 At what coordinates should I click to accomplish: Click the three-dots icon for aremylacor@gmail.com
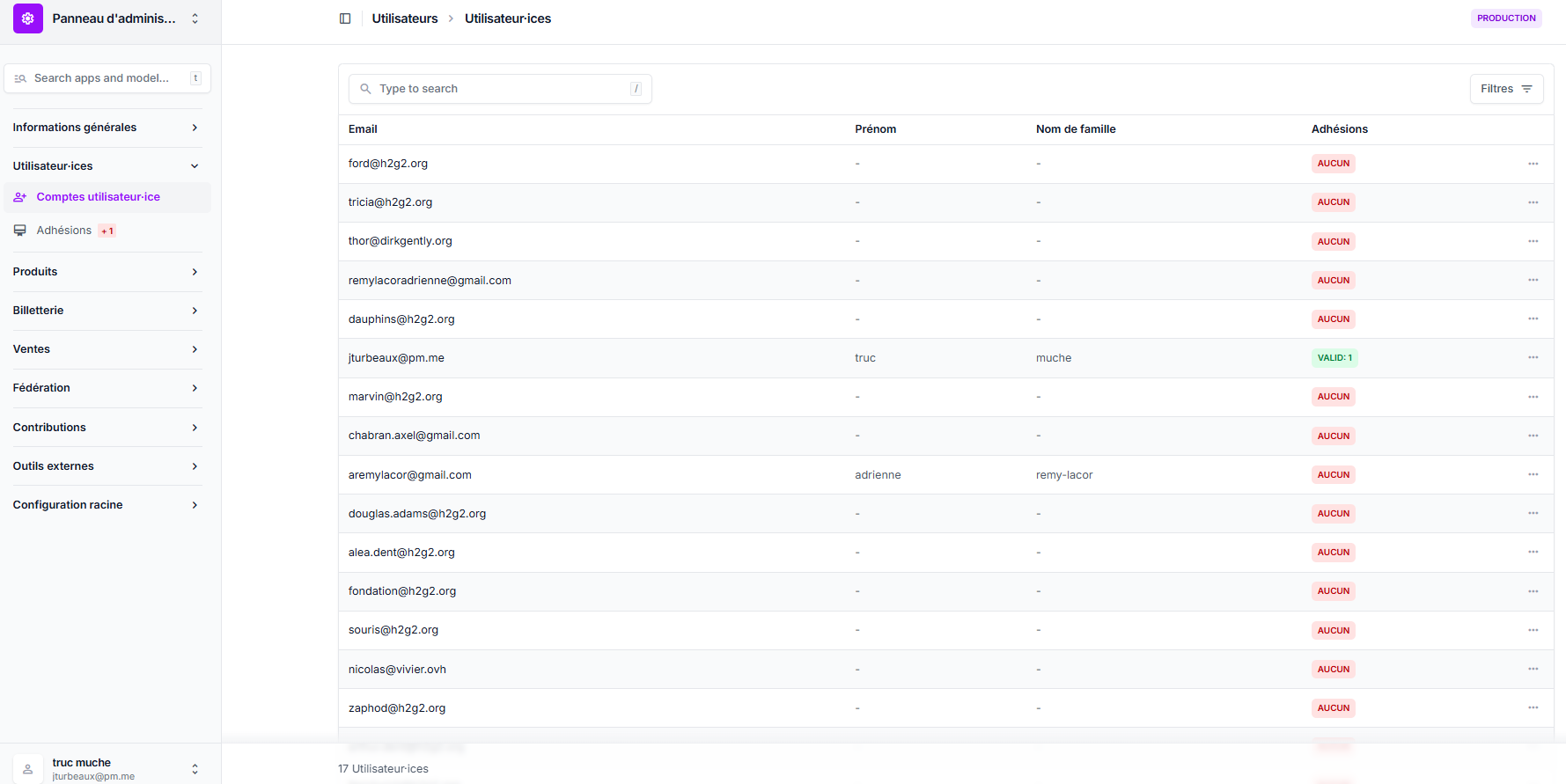1533,474
